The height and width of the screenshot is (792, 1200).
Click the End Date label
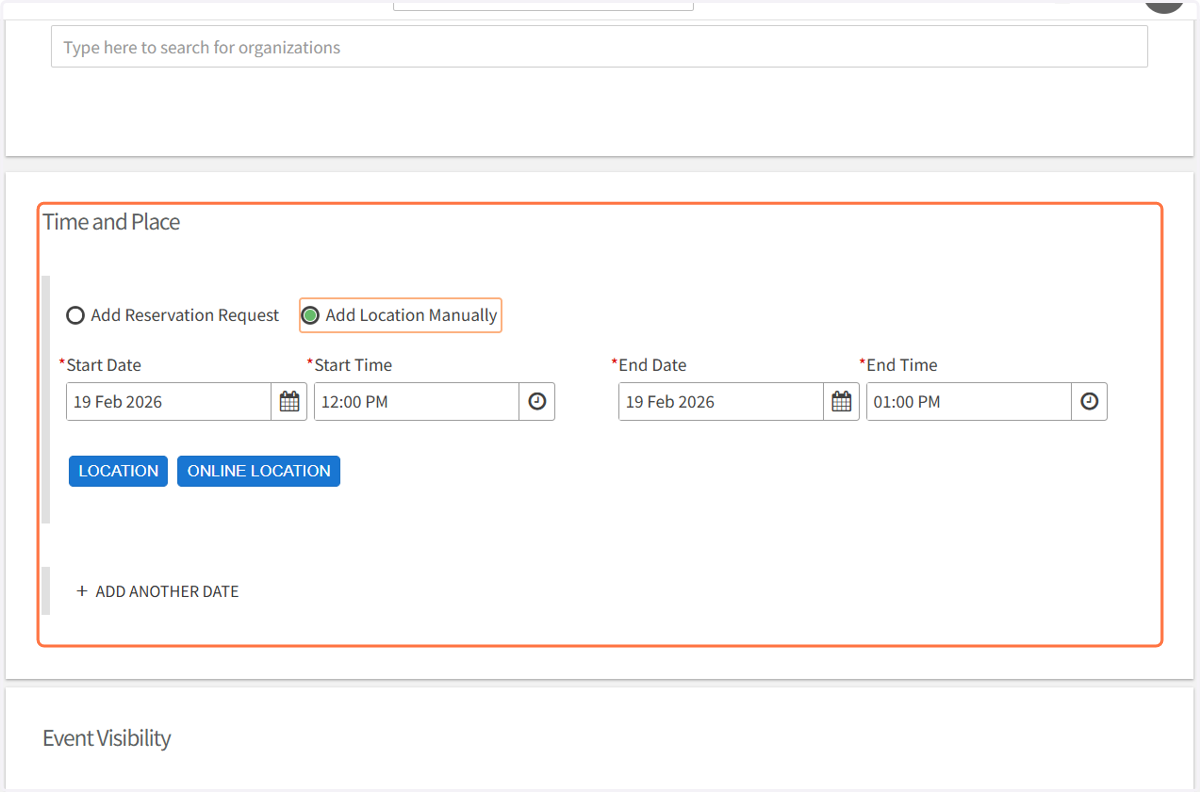(653, 365)
